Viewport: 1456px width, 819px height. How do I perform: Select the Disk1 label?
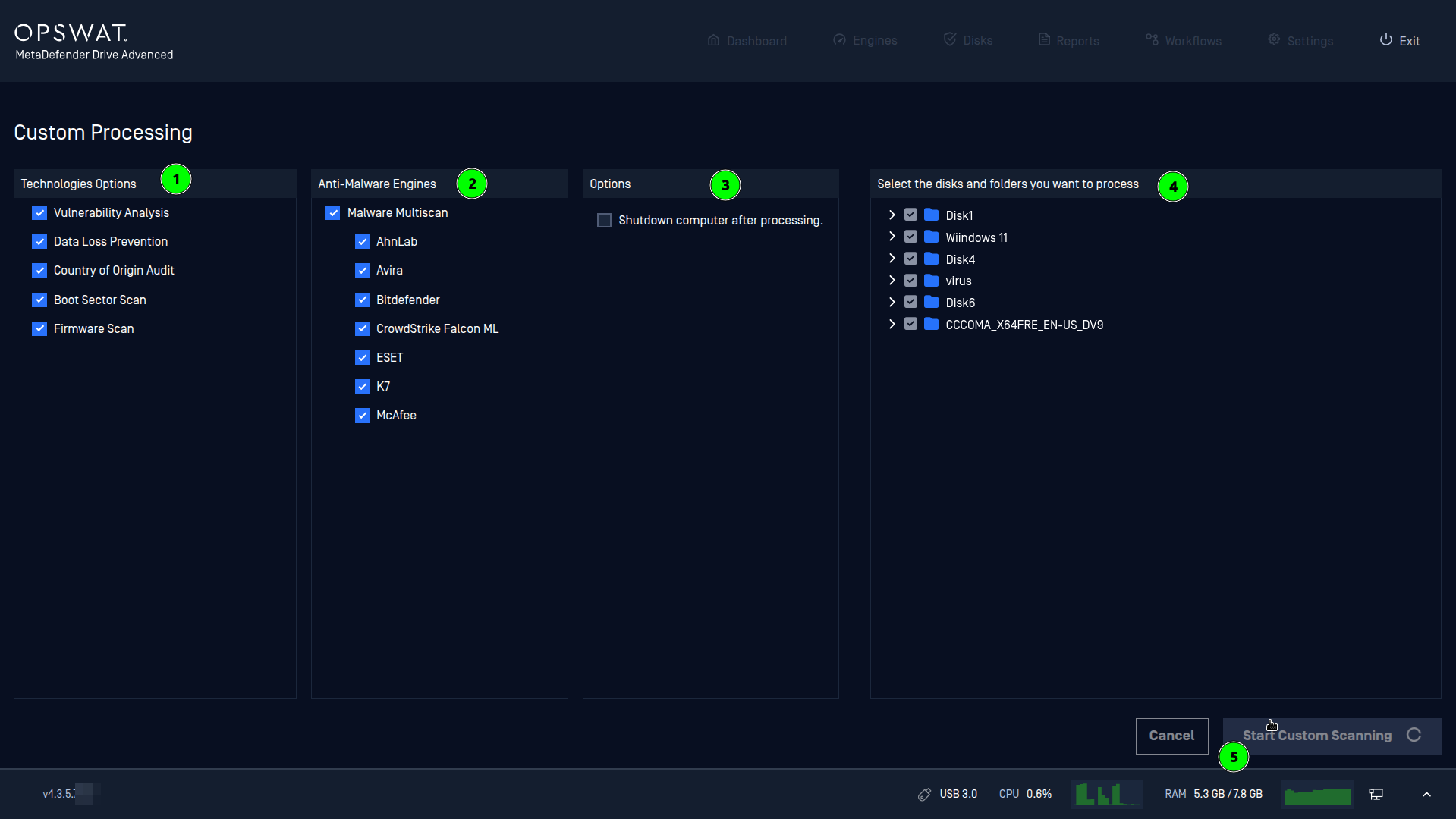click(x=959, y=216)
